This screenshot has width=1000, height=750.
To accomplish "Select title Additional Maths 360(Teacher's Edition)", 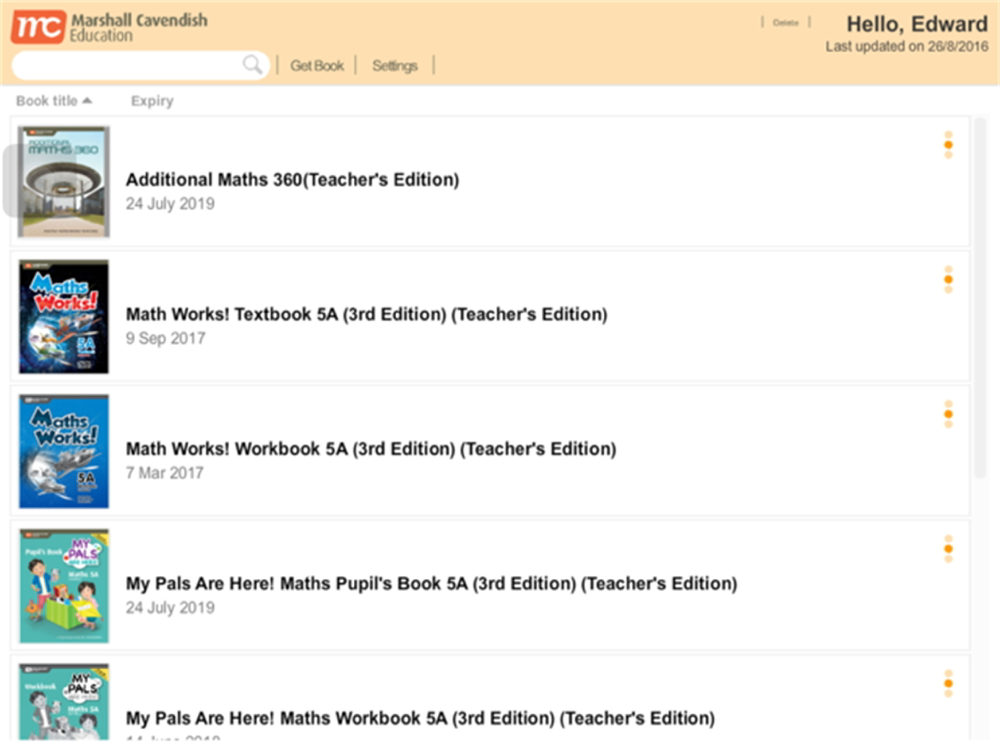I will 292,180.
